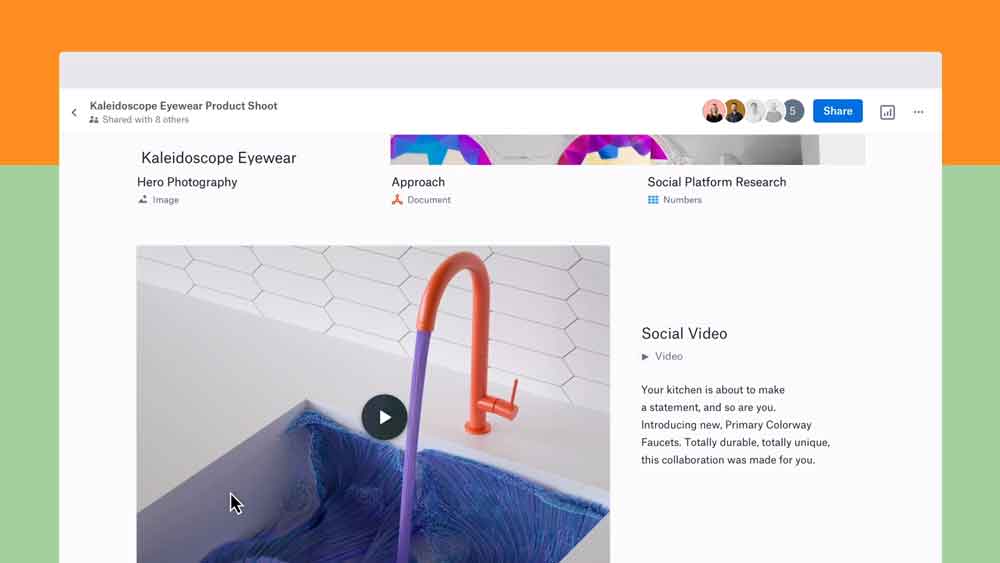Go back using the left chevron arrow
Viewport: 1000px width, 563px height.
(x=74, y=112)
